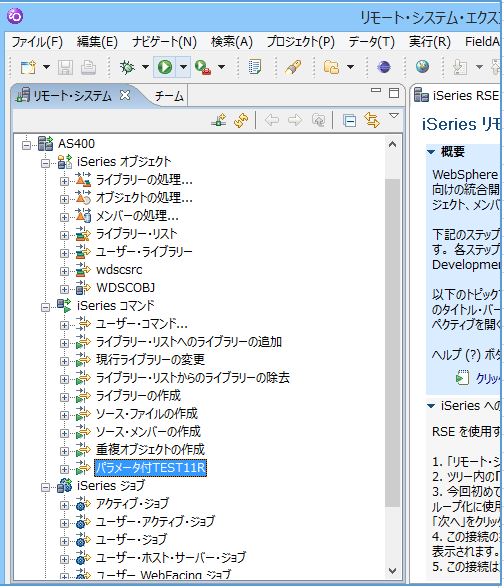
Task: Click the tree scrollbar down arrow
Action: tap(393, 571)
